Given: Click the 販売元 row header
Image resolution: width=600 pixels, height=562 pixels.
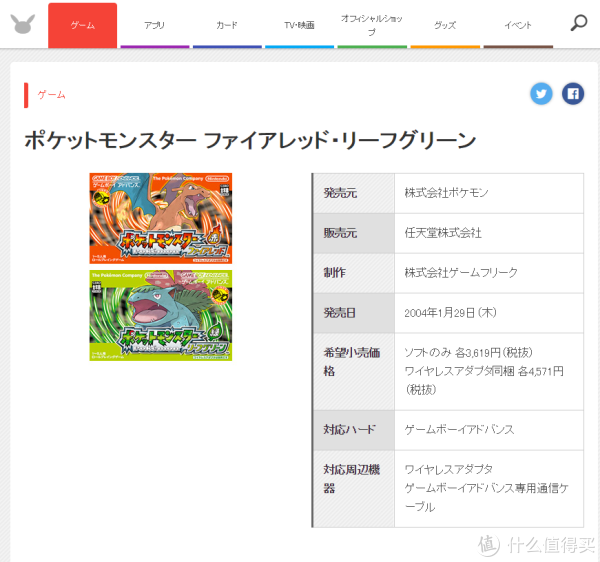Looking at the screenshot, I should click(x=354, y=233).
